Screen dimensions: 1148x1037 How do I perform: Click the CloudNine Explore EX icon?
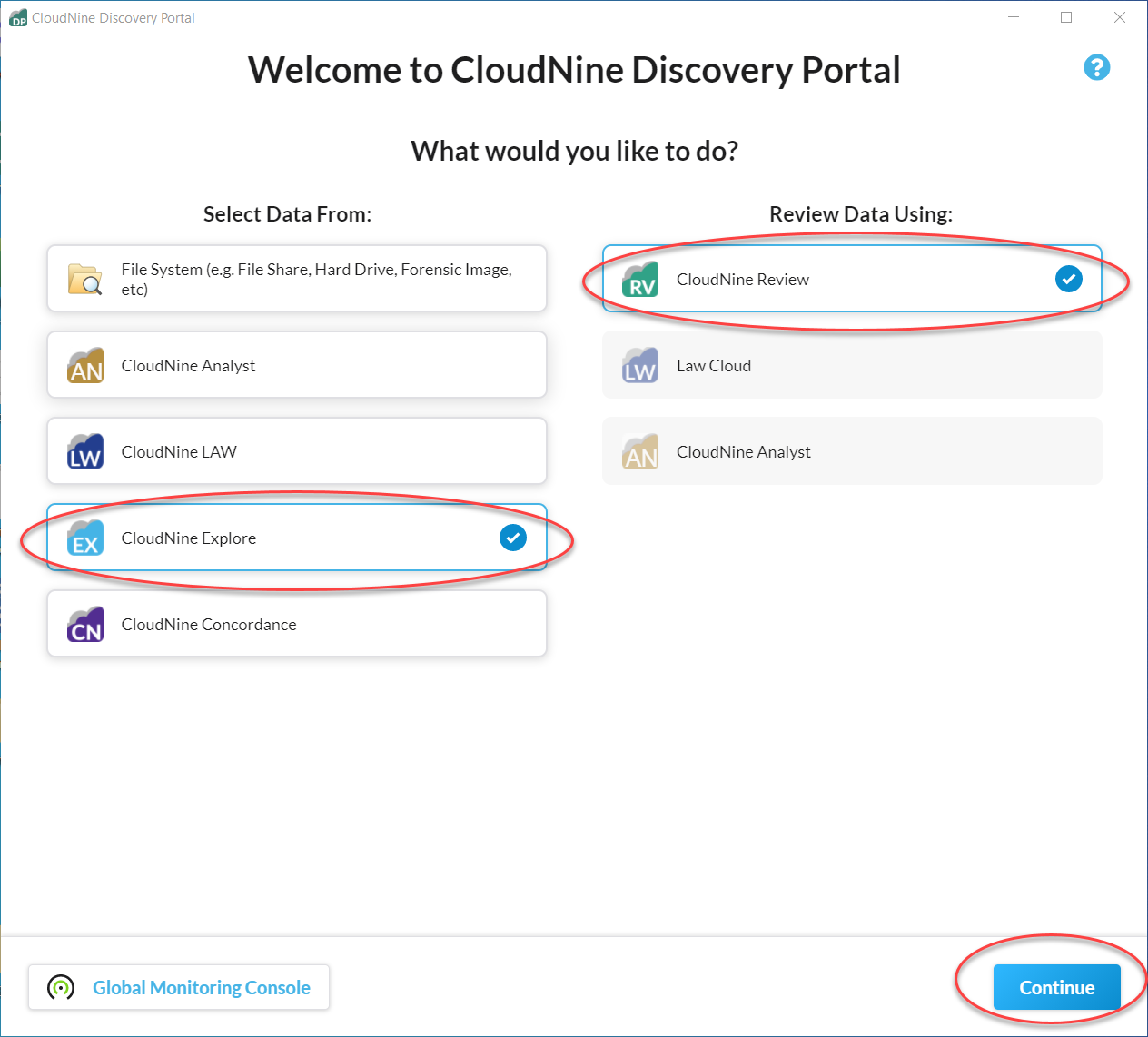click(84, 538)
